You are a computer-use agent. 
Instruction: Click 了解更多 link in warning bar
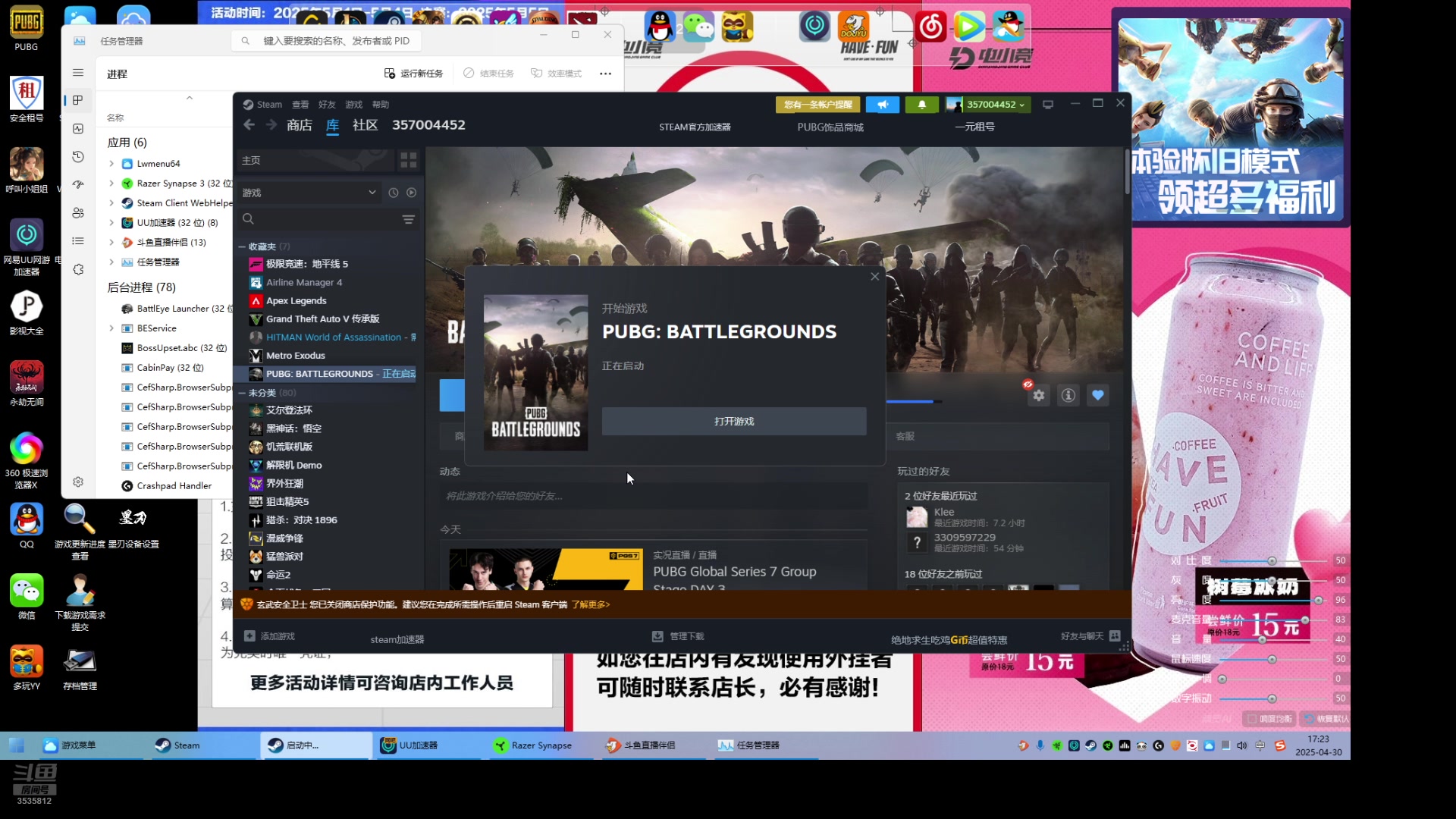tap(590, 604)
